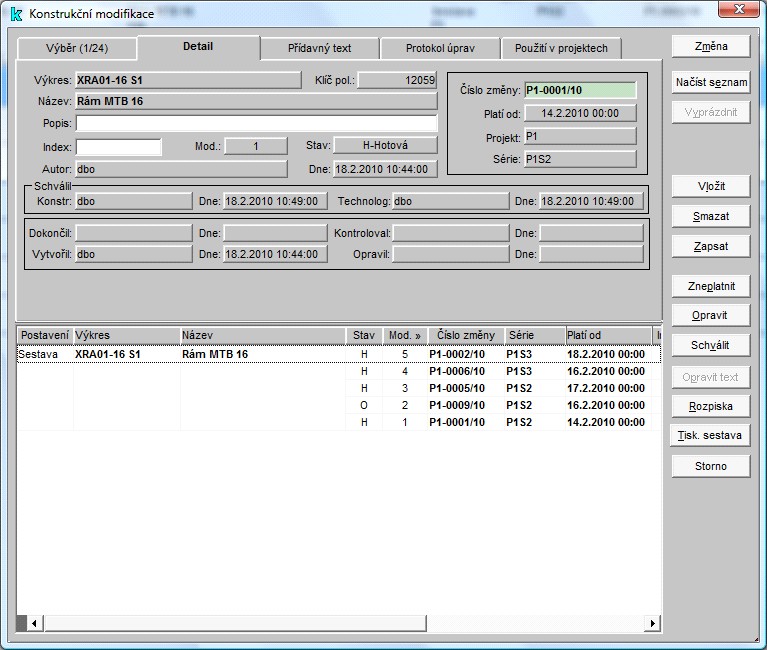Click the Opravit button
Image resolution: width=767 pixels, height=650 pixels.
coord(711,315)
